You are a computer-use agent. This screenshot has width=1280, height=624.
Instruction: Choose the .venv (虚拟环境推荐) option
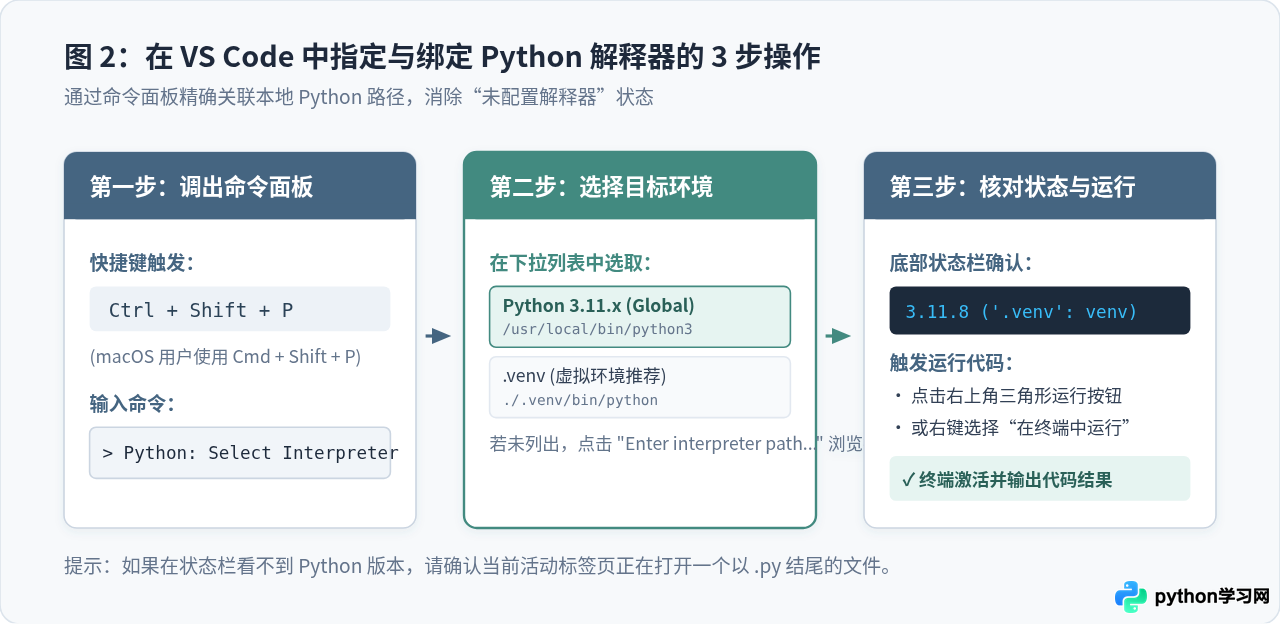pos(640,387)
